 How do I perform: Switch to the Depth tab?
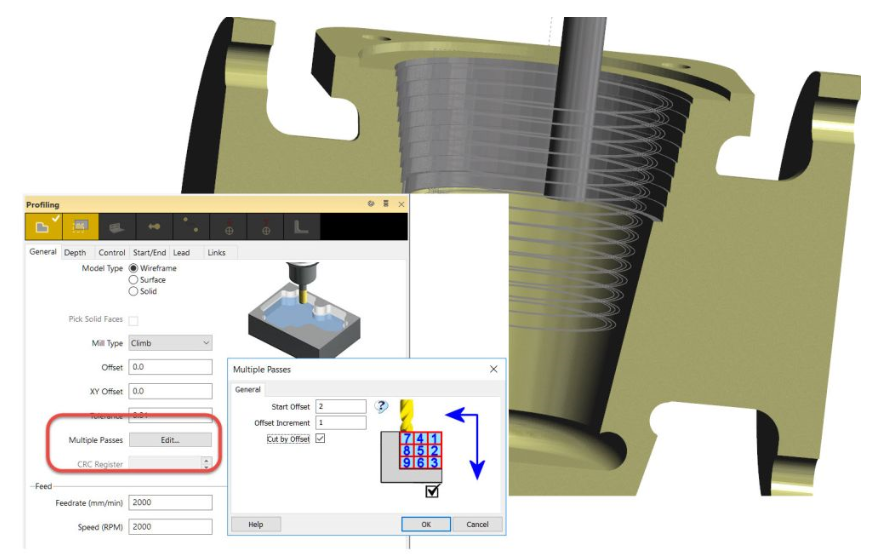[x=75, y=253]
